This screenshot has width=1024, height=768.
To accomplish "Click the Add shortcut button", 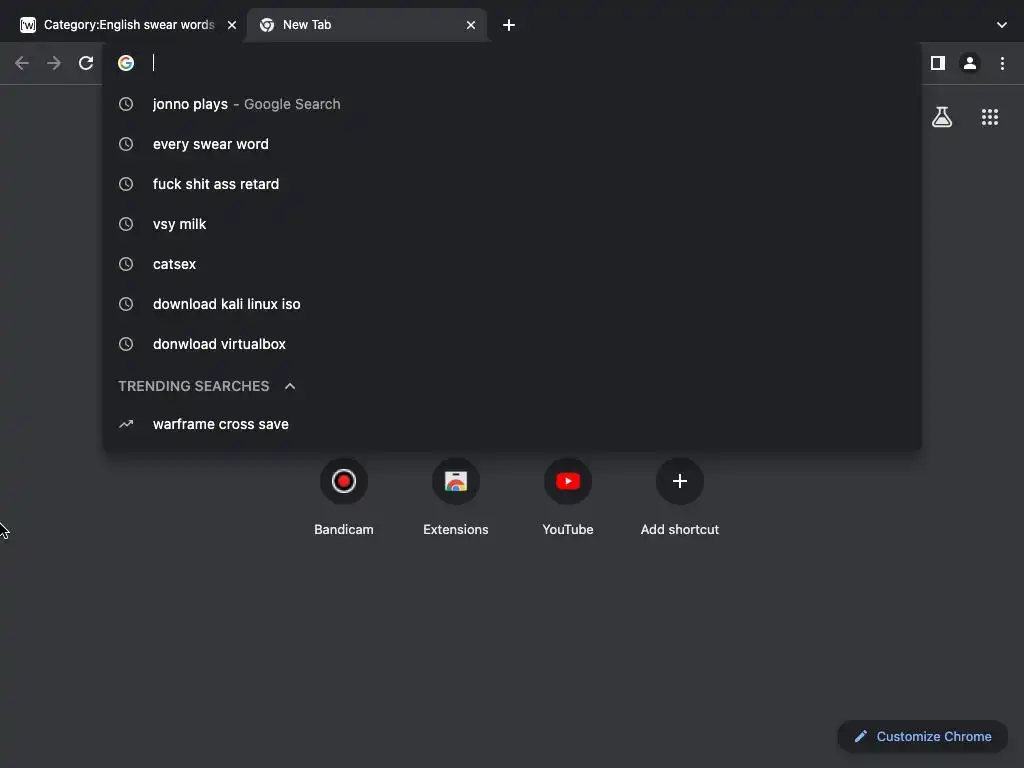I will pyautogui.click(x=680, y=496).
